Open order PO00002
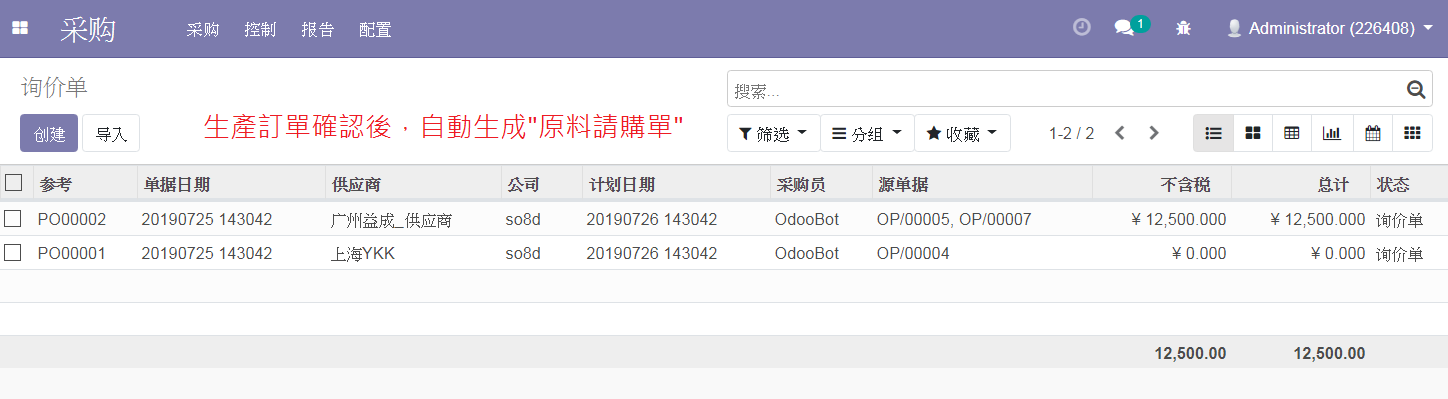 (x=72, y=219)
